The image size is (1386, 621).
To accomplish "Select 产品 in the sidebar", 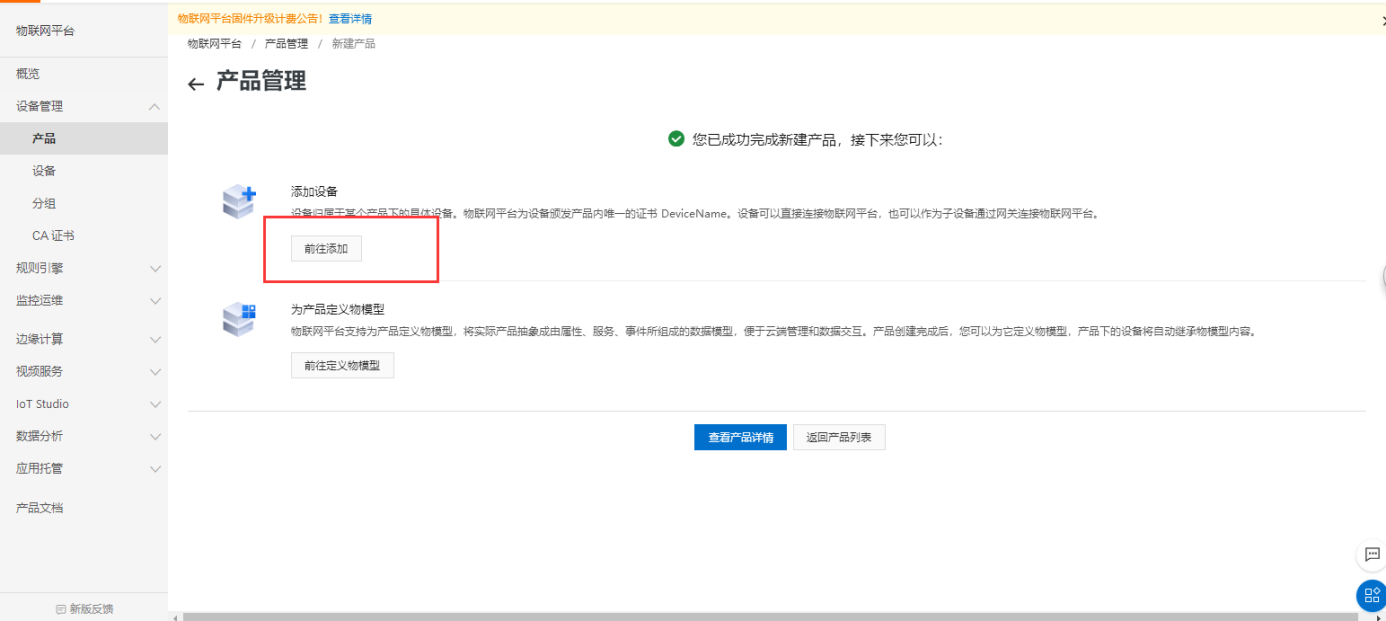I will click(x=84, y=139).
